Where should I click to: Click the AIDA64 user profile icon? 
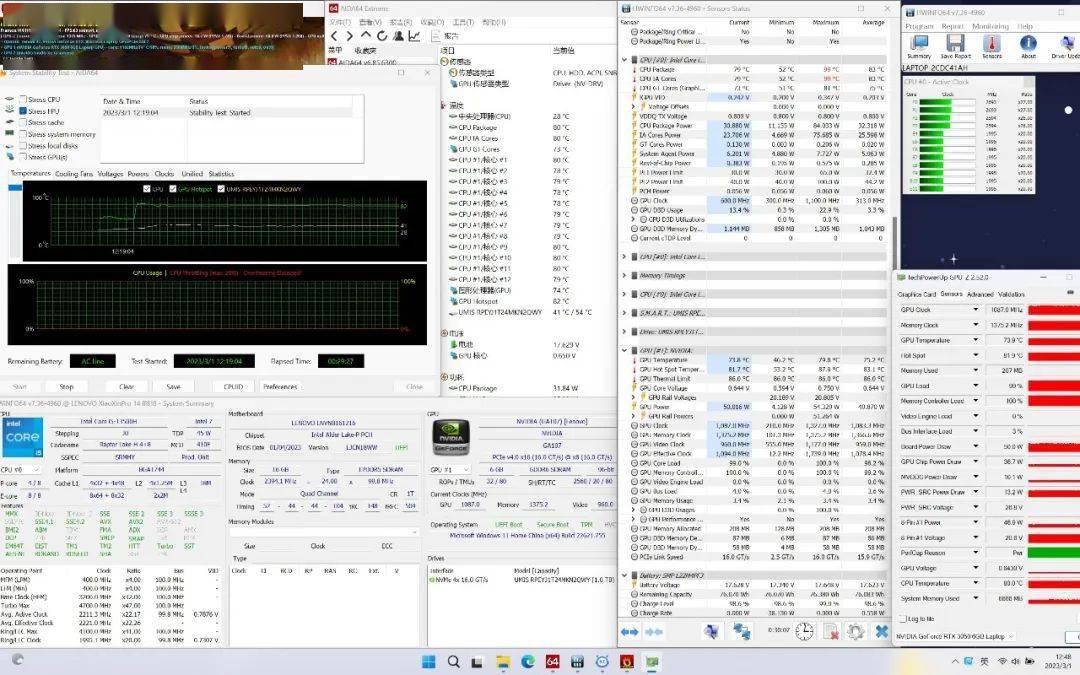pos(398,36)
